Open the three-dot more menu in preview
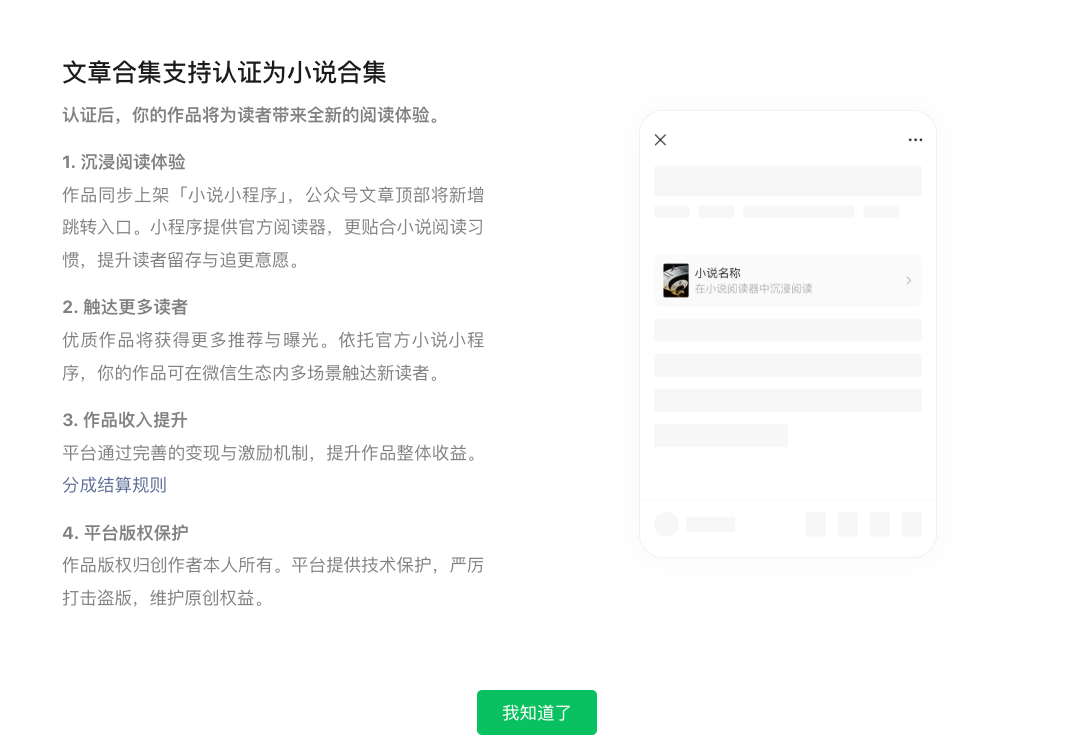 tap(915, 140)
